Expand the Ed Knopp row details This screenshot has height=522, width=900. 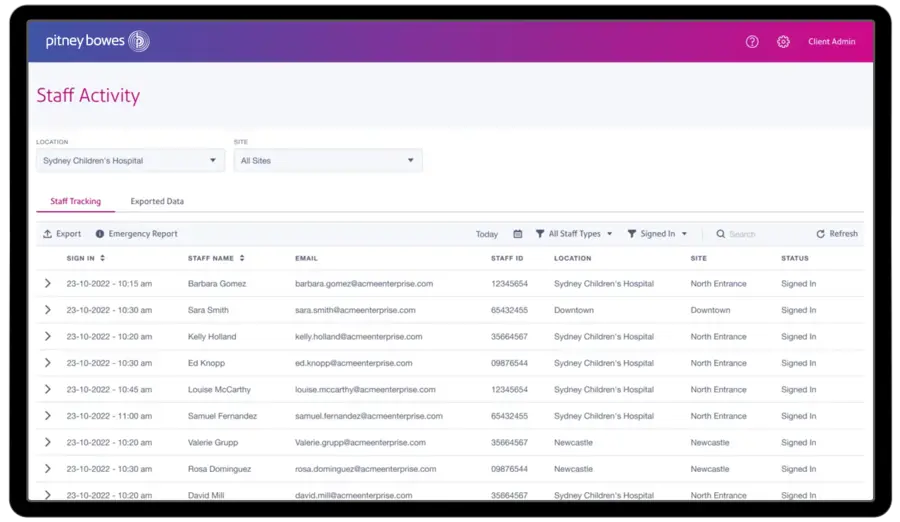click(x=47, y=363)
